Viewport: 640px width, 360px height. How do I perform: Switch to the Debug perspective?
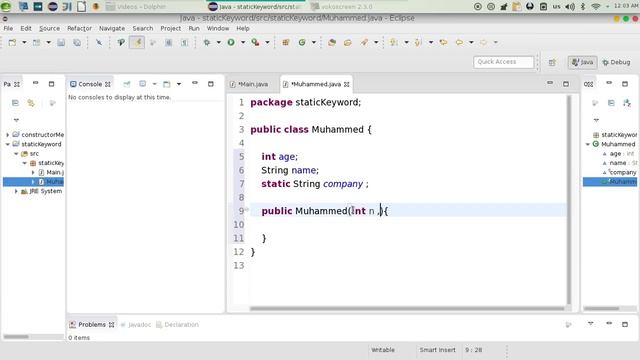(x=616, y=62)
